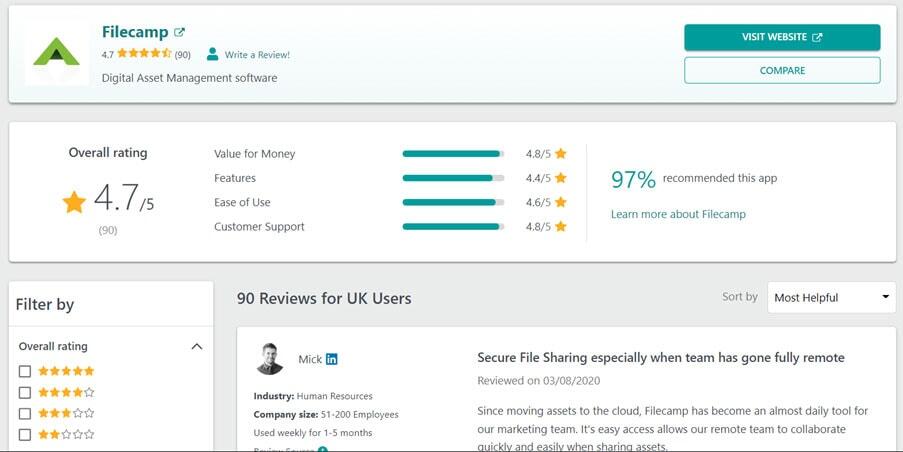
Task: Click the Customer Support rating bar
Action: point(453,226)
